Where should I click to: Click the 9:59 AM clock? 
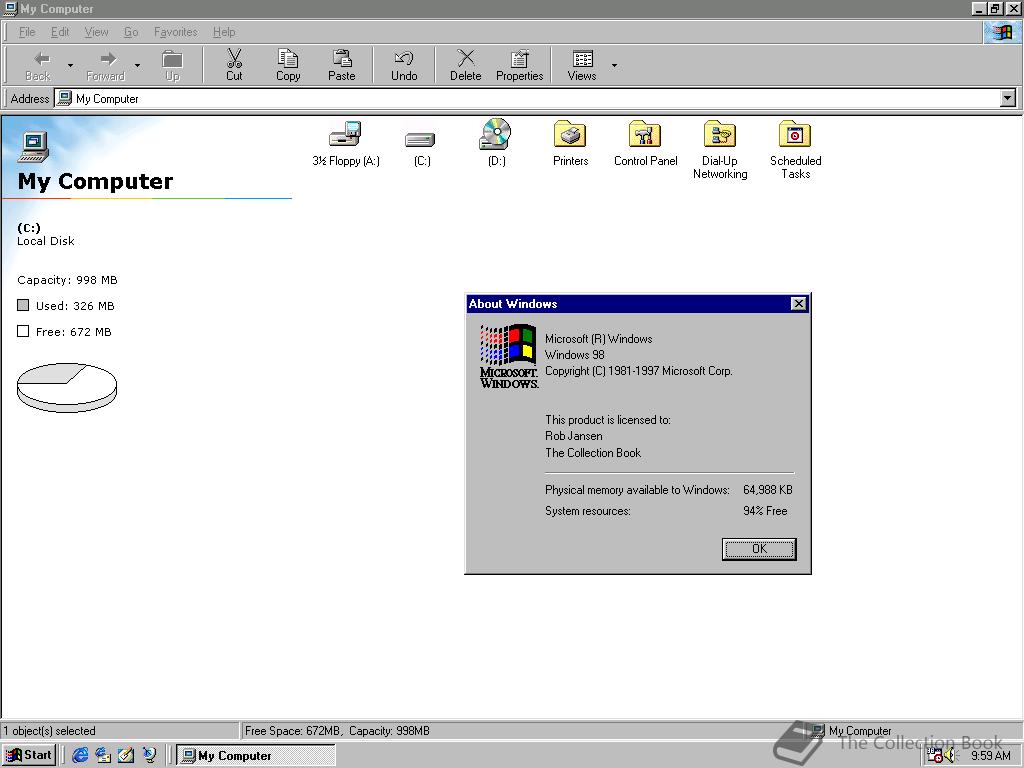pyautogui.click(x=991, y=756)
